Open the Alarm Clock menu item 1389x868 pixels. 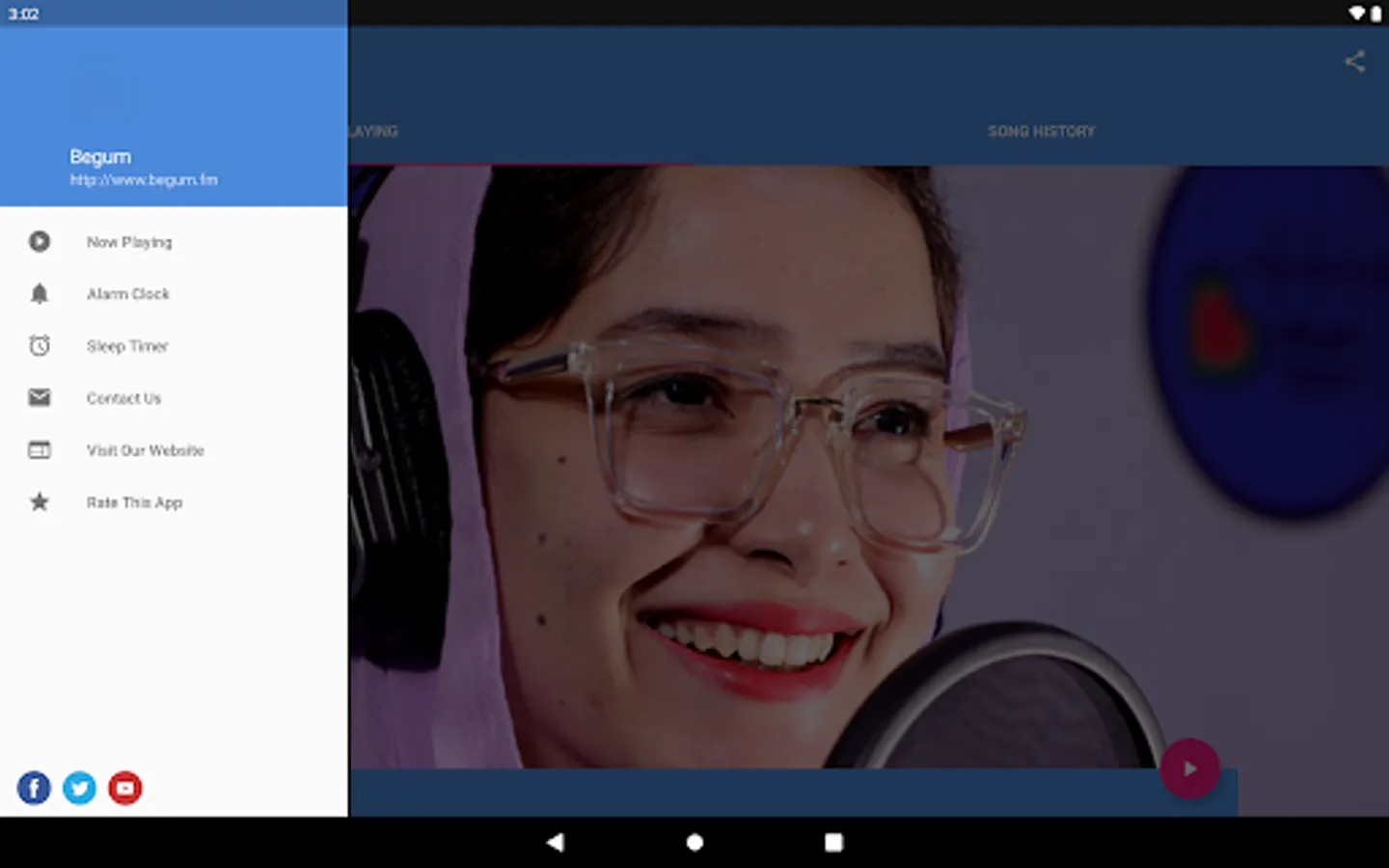coord(174,294)
